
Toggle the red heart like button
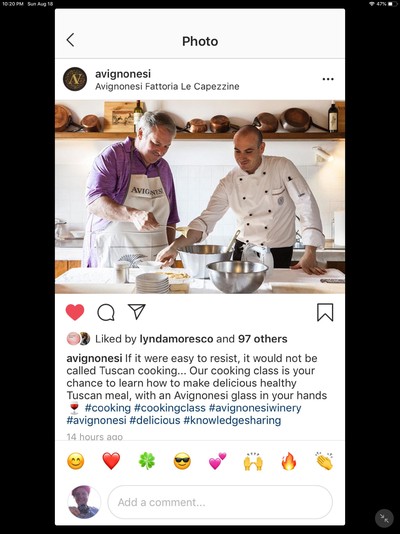(x=75, y=312)
